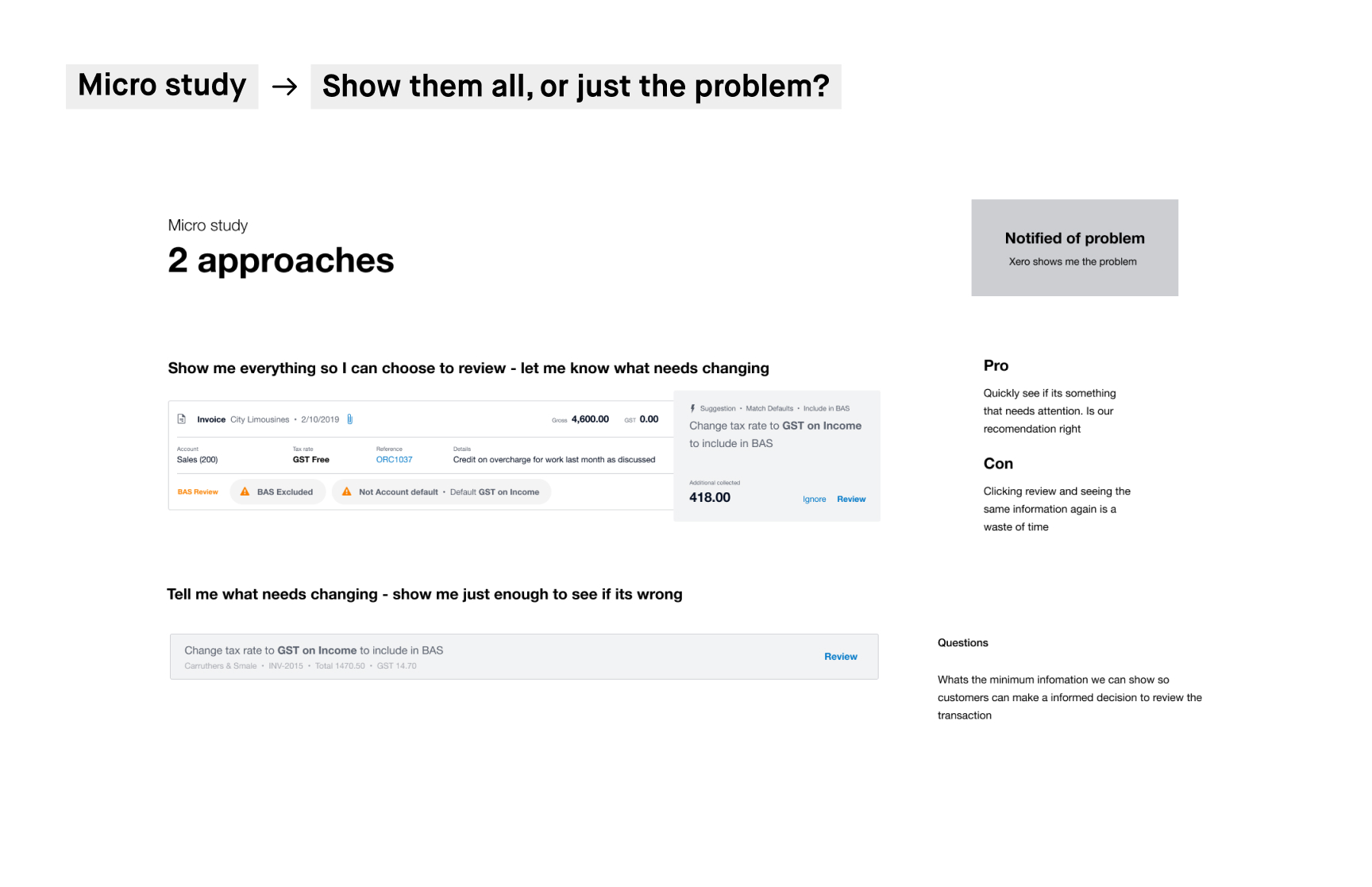Click the paperclip attachment icon

tap(349, 419)
